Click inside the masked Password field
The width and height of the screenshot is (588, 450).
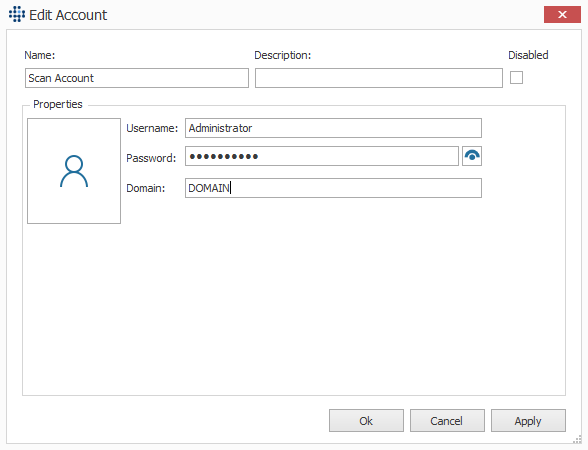[x=322, y=156]
